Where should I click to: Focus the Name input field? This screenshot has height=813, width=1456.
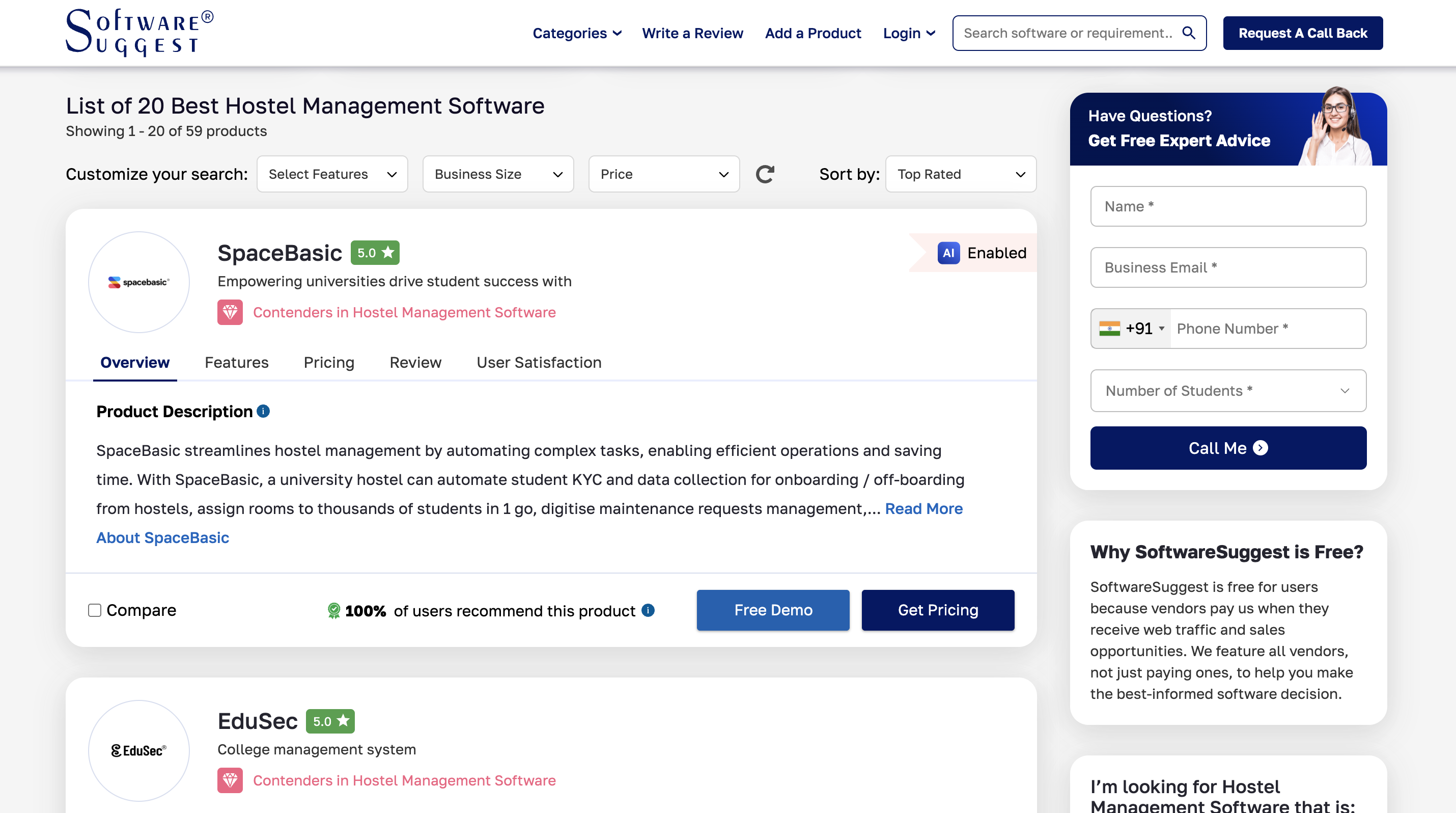tap(1228, 206)
